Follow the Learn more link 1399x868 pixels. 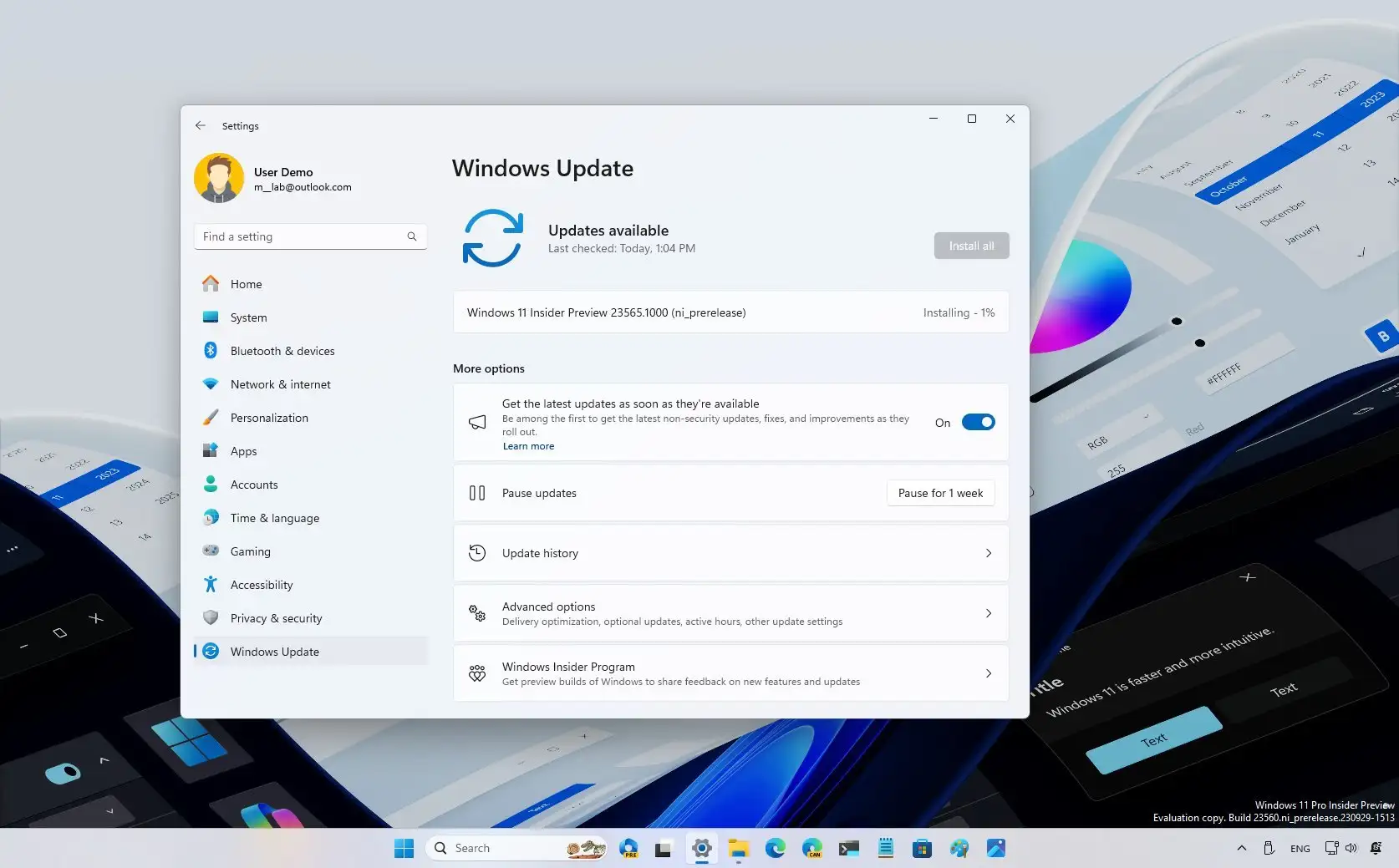[x=528, y=446]
